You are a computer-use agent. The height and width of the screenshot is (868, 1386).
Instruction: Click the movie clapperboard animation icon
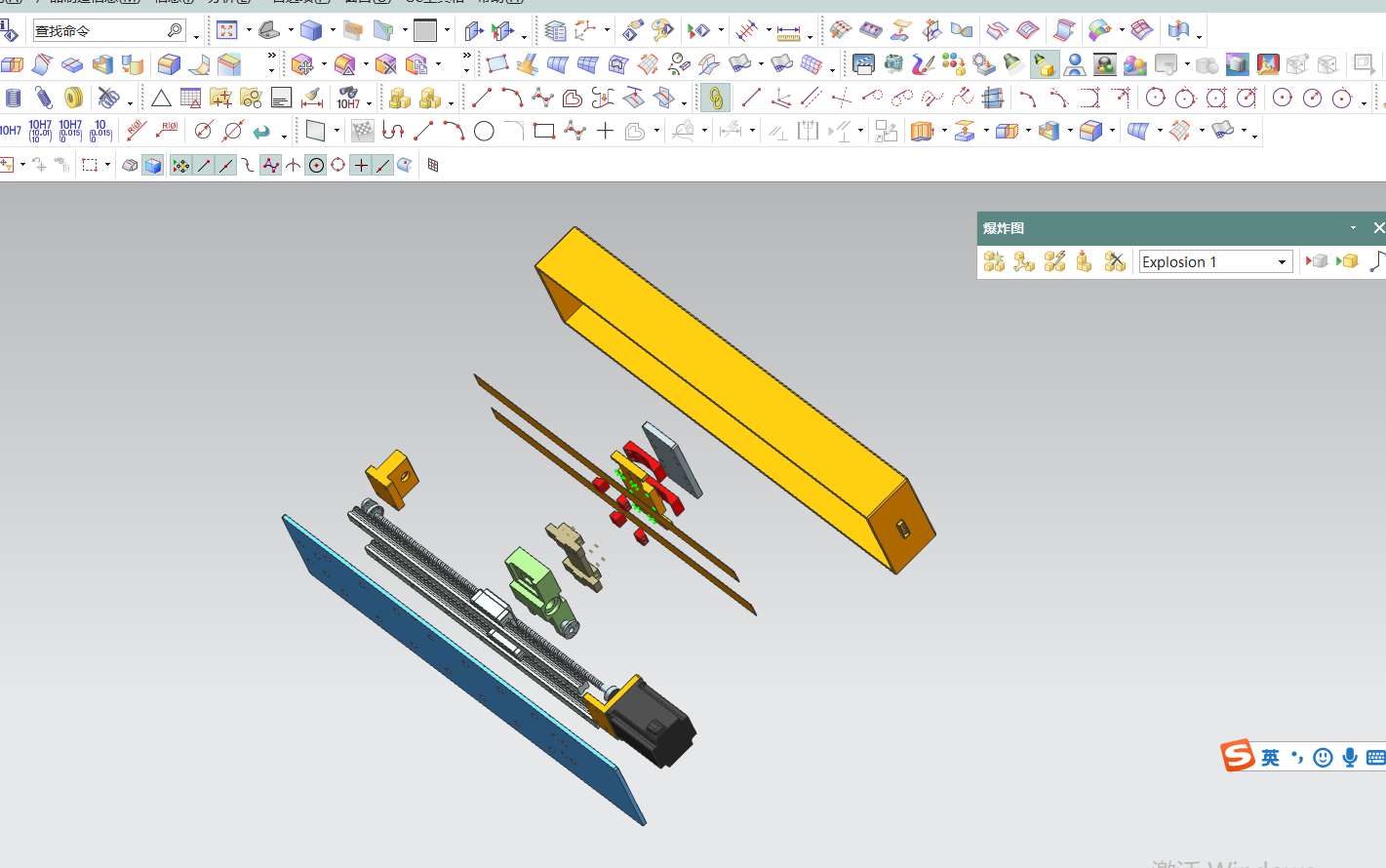(x=863, y=65)
